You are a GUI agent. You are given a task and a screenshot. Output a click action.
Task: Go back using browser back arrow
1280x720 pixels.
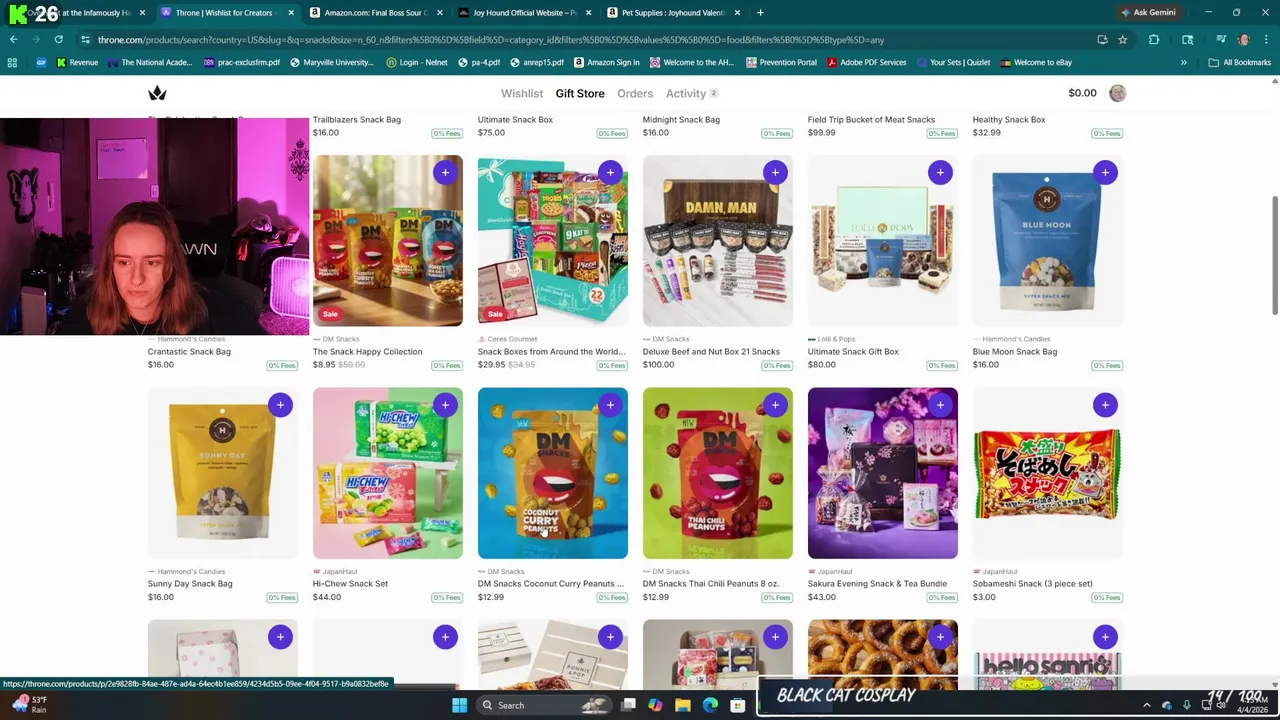tap(14, 40)
